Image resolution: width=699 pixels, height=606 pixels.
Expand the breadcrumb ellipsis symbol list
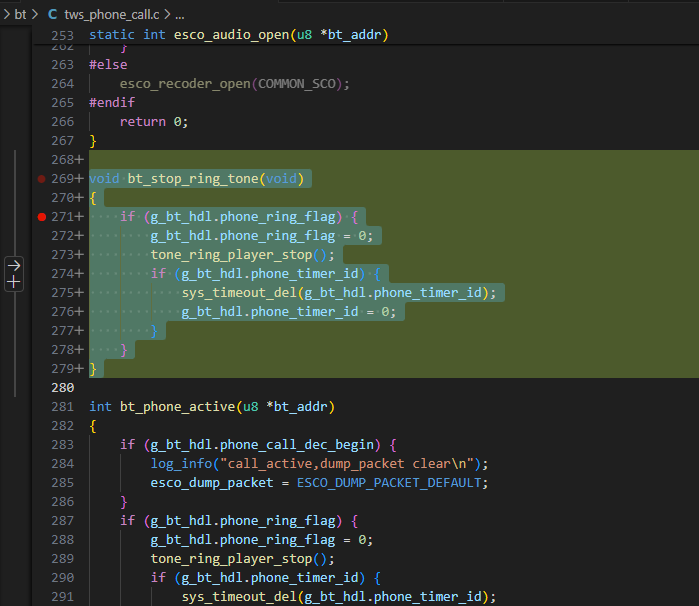[180, 15]
